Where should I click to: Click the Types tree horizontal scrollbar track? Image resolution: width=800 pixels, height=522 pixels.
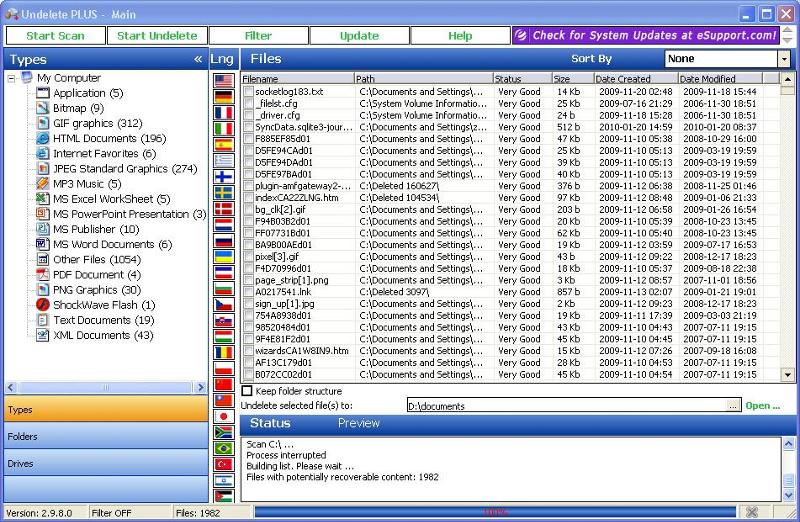pos(106,388)
